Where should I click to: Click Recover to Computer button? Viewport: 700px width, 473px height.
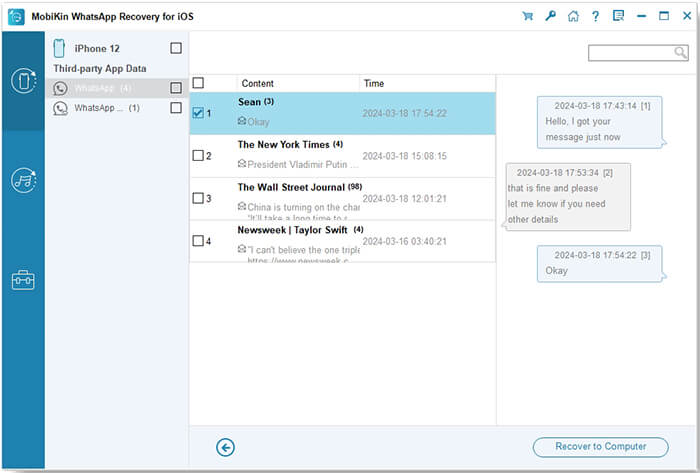coord(602,447)
